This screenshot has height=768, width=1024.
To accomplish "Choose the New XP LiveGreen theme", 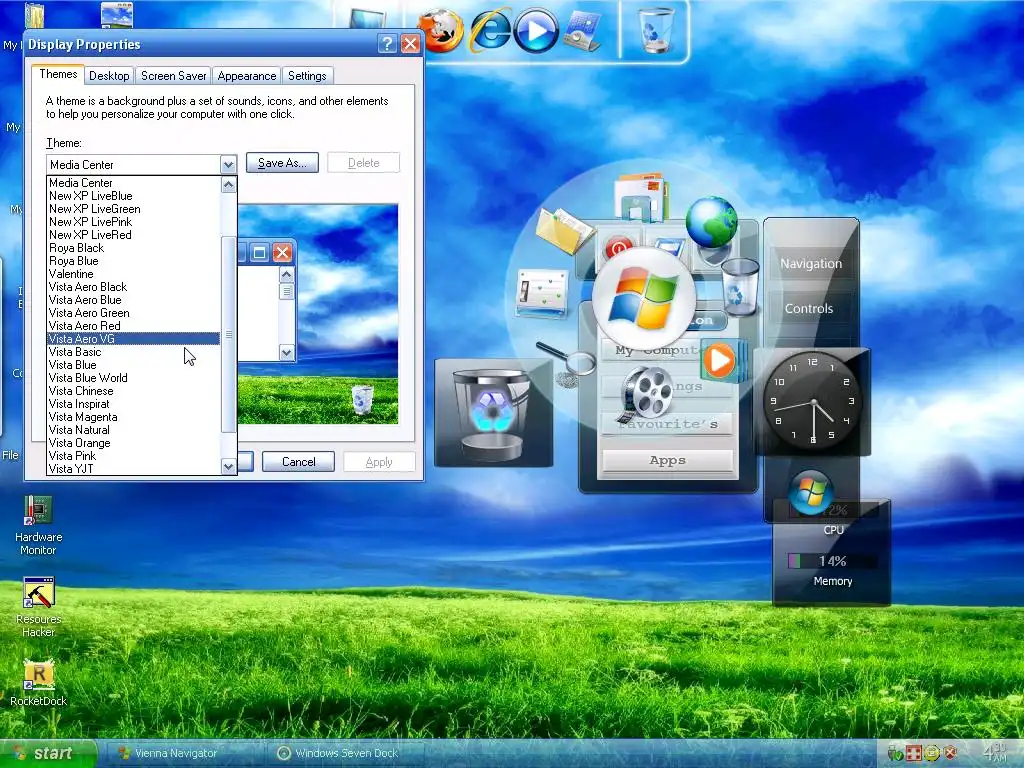I will coord(133,209).
